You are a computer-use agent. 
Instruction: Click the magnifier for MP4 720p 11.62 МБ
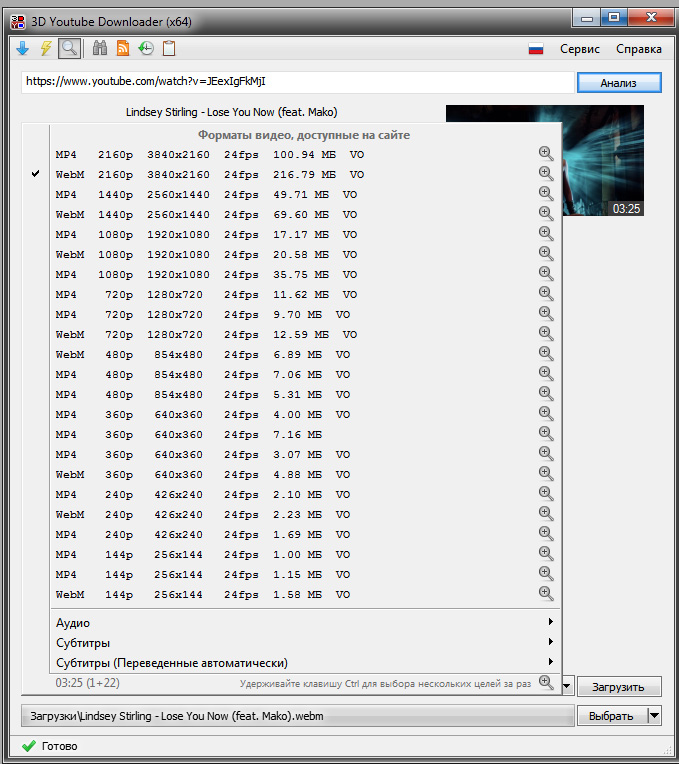[546, 294]
